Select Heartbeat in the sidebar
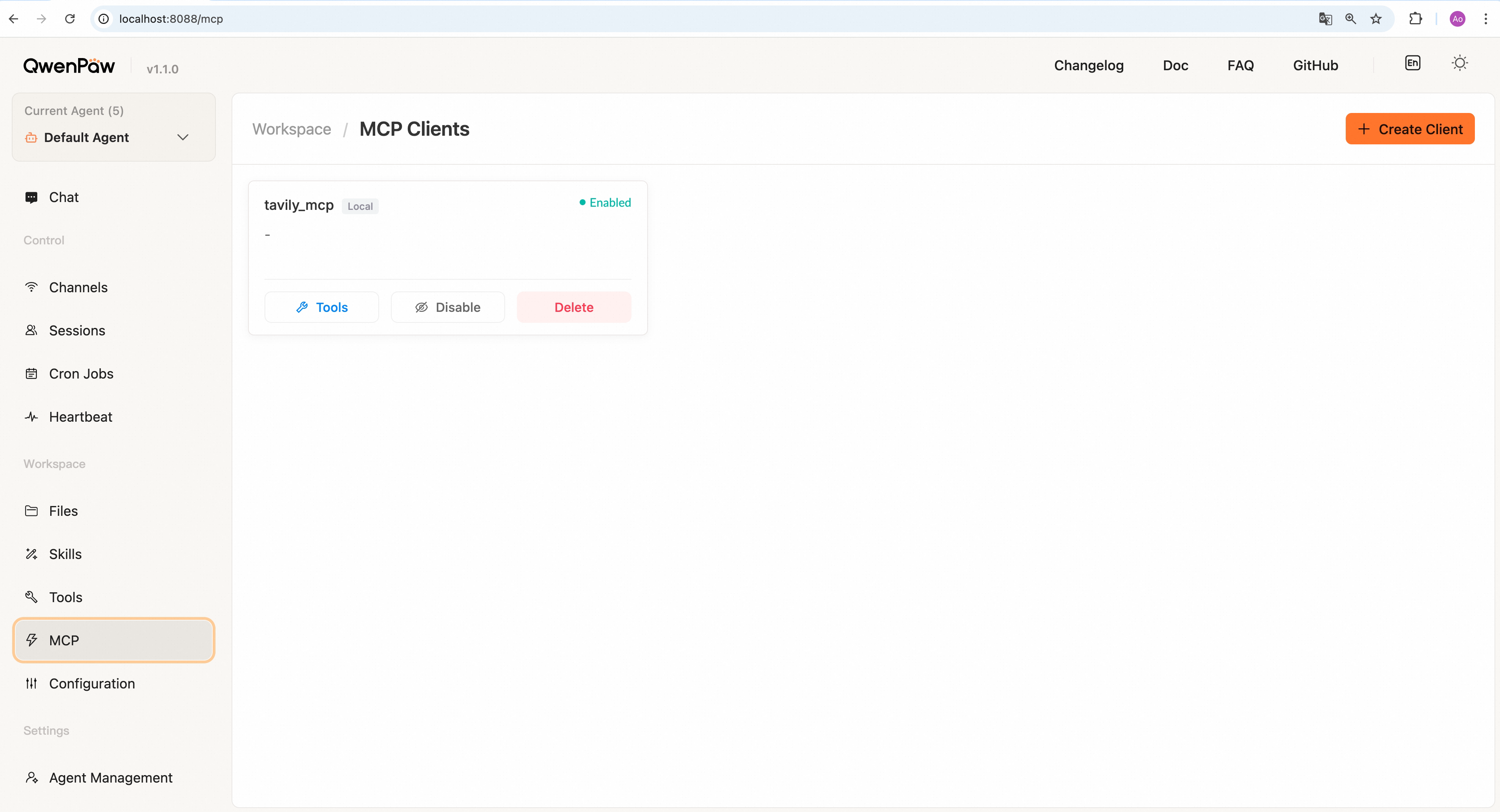Screen dimensions: 1500x812 (80, 417)
